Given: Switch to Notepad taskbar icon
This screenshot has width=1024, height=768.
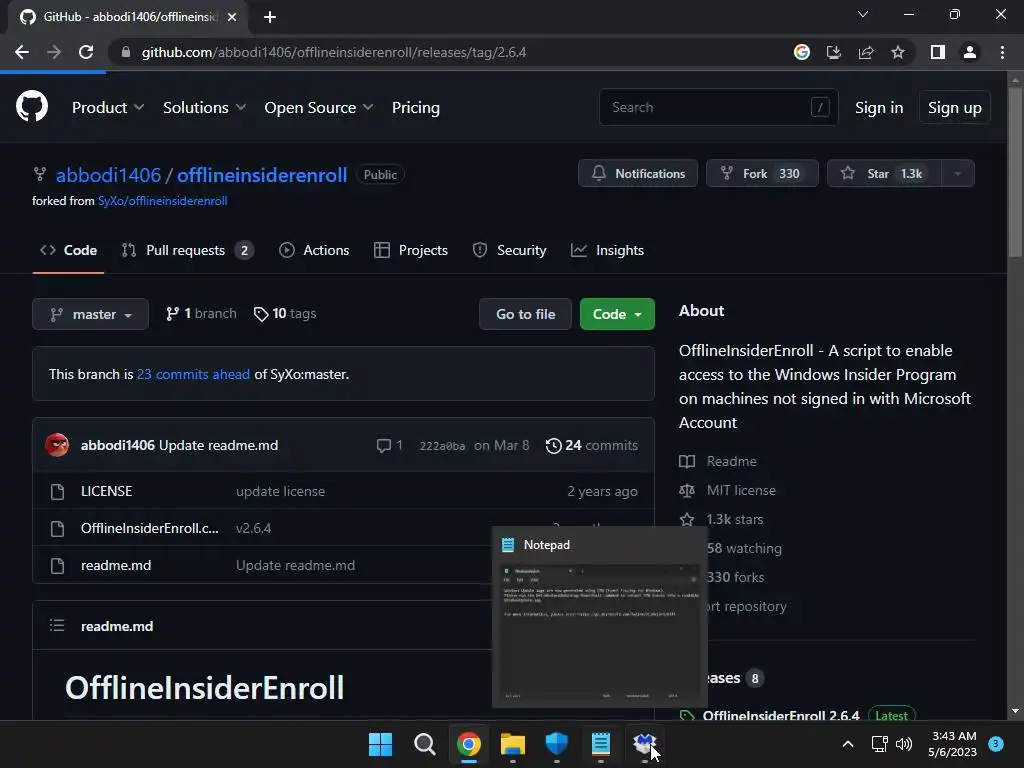Looking at the screenshot, I should (600, 744).
